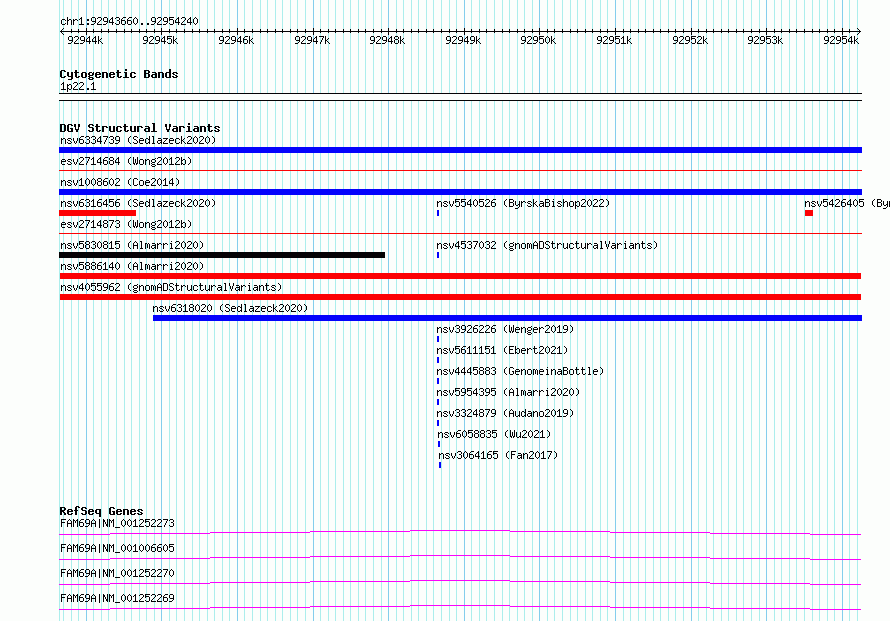Open variant nsv3926226 (Wenger2019) label
Image resolution: width=890 pixels, height=621 pixels.
(505, 329)
